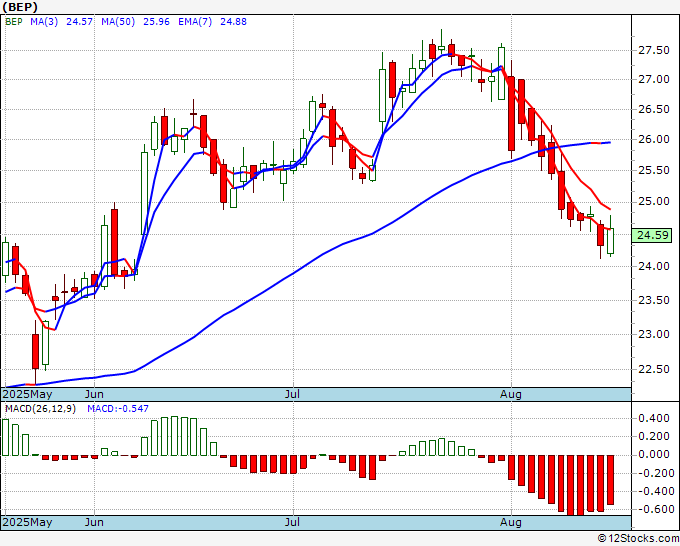Click the Aug label on price chart axis
This screenshot has height=546, width=680.
pyautogui.click(x=511, y=395)
